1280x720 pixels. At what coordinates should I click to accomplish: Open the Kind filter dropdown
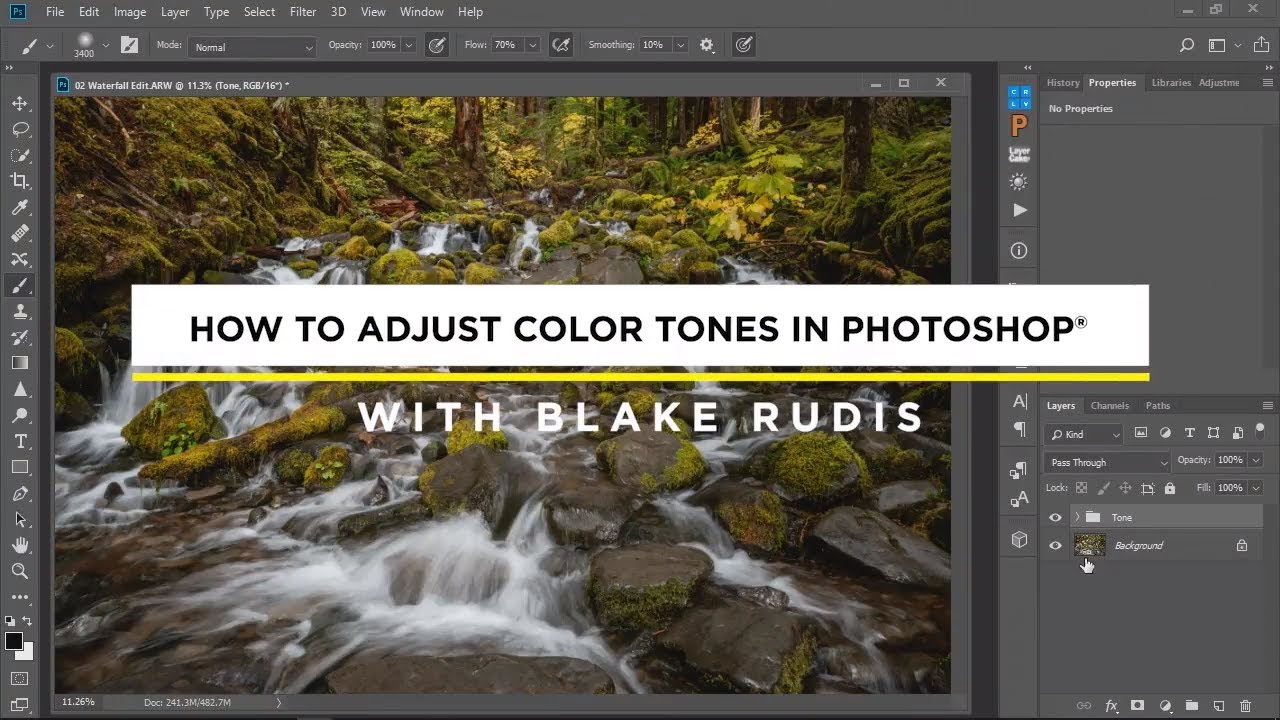point(1085,434)
